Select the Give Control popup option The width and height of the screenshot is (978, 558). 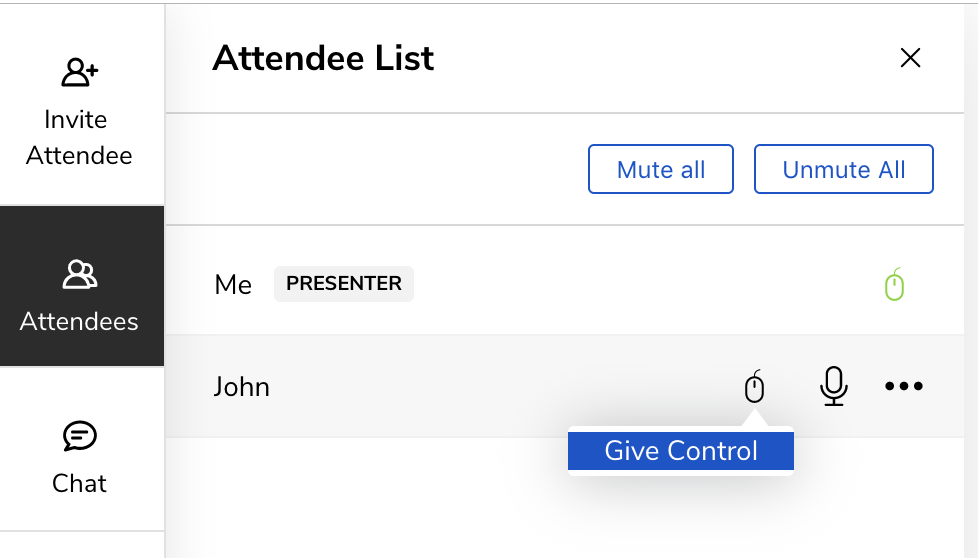pyautogui.click(x=680, y=451)
